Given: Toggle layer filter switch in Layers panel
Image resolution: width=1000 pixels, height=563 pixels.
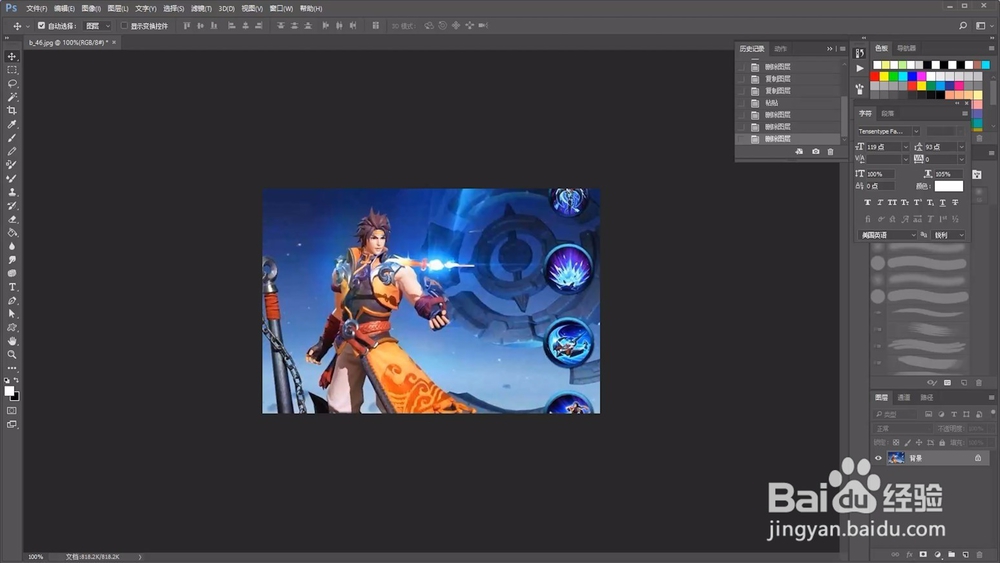Looking at the screenshot, I should [x=993, y=413].
